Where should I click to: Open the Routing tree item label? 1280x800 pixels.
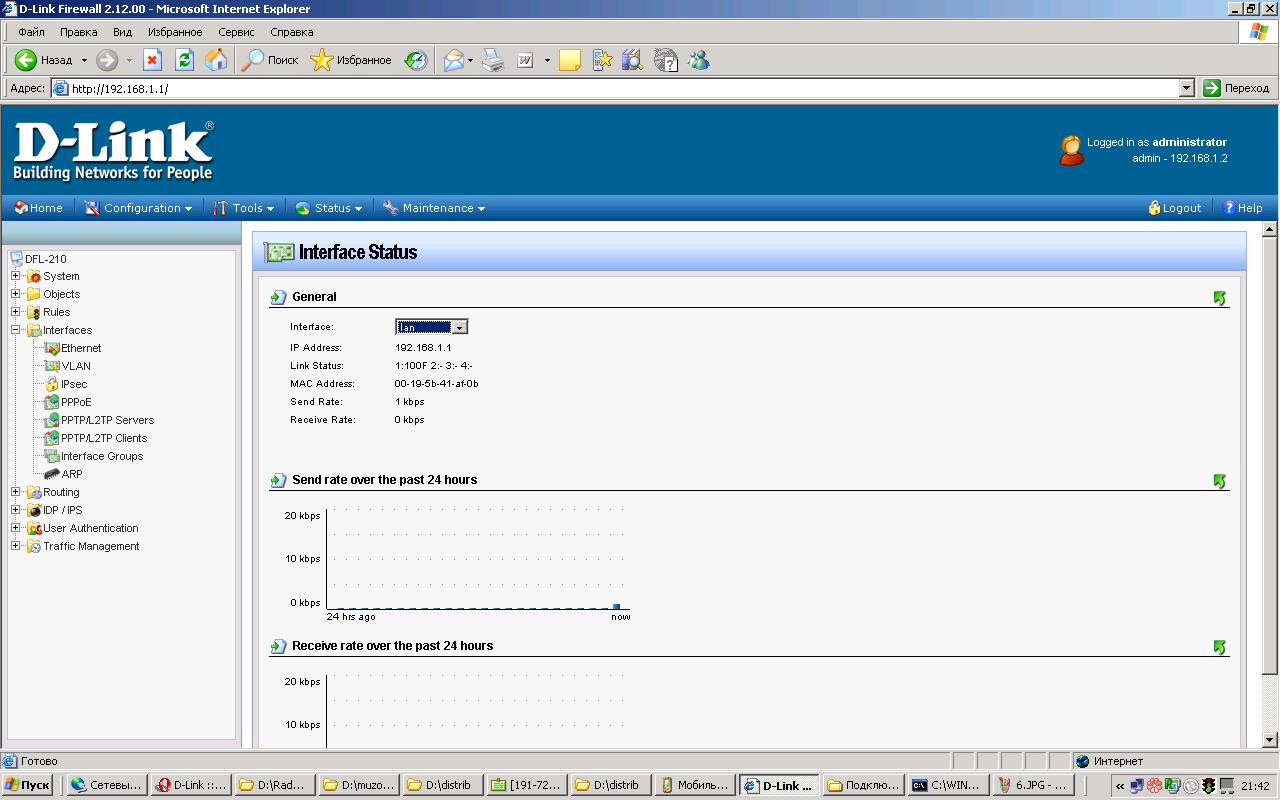61,492
